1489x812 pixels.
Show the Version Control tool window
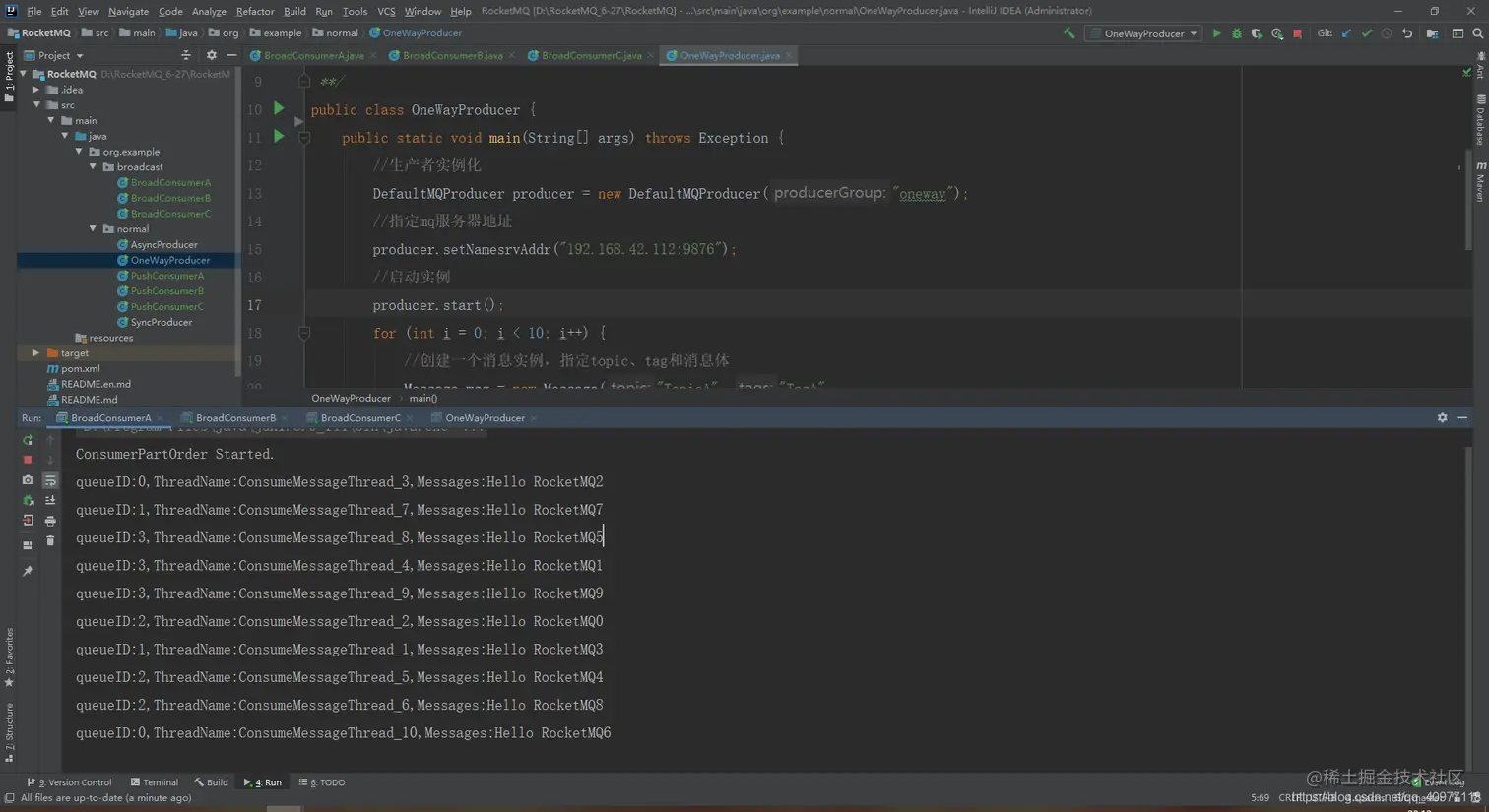[69, 782]
